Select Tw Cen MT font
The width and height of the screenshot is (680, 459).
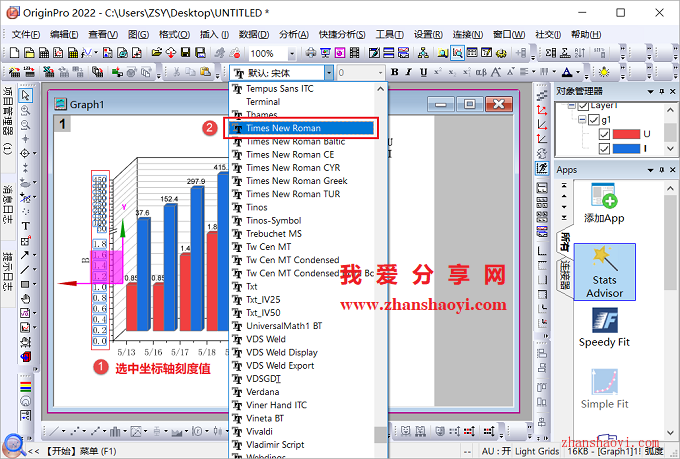click(268, 247)
